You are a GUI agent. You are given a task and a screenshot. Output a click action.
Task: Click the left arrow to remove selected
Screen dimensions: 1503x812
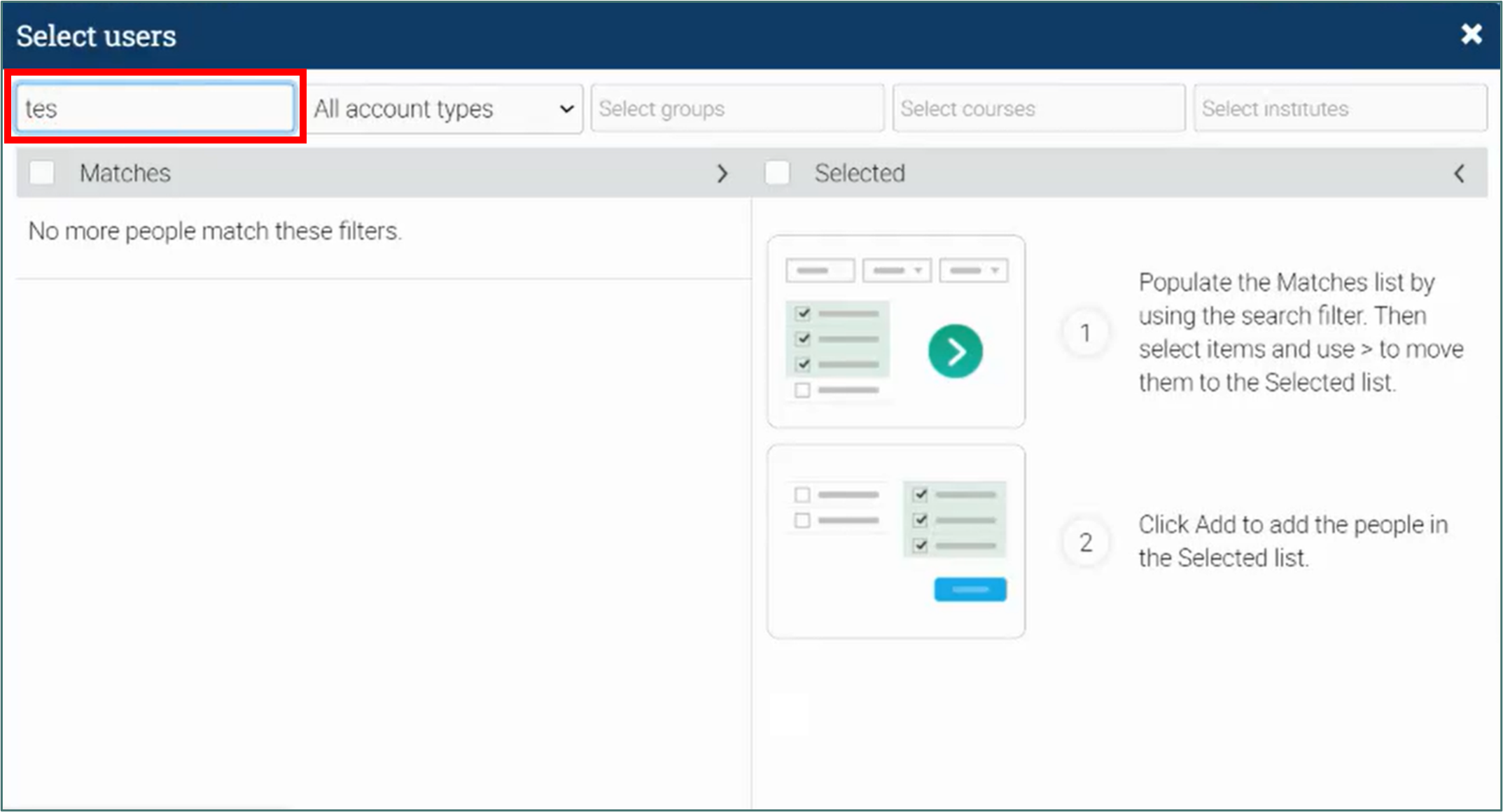[x=1459, y=174]
